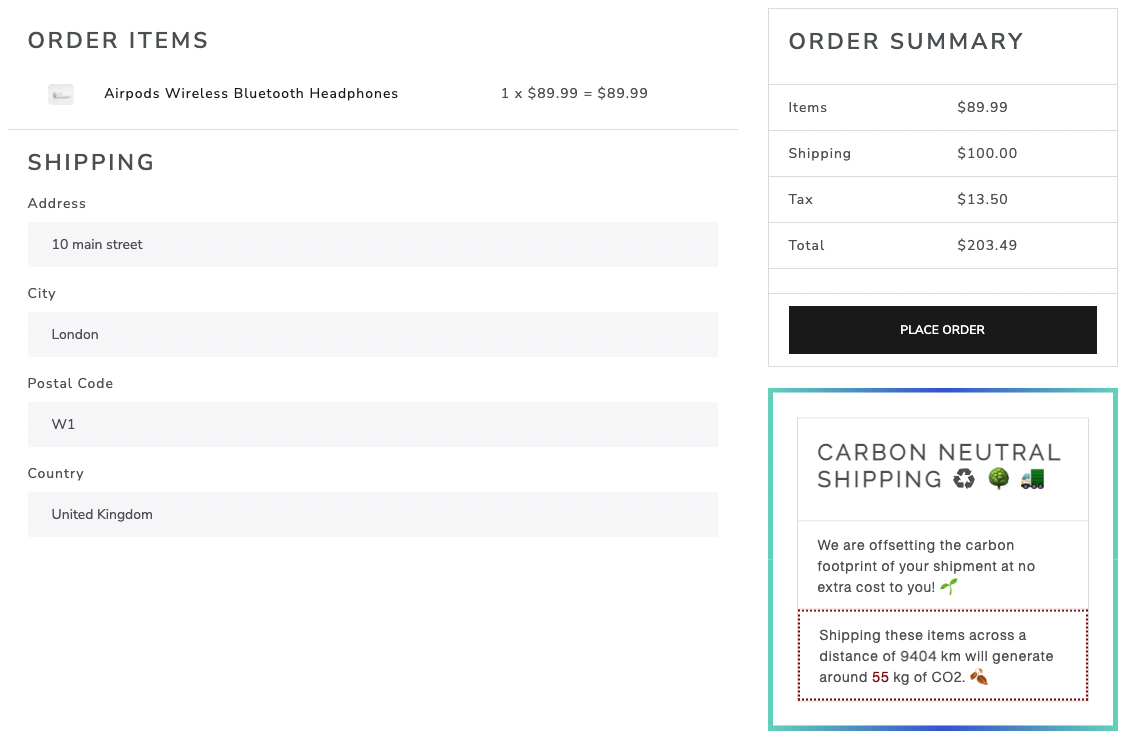
Task: Select the dotted CO2 emissions notice box
Action: tap(942, 656)
